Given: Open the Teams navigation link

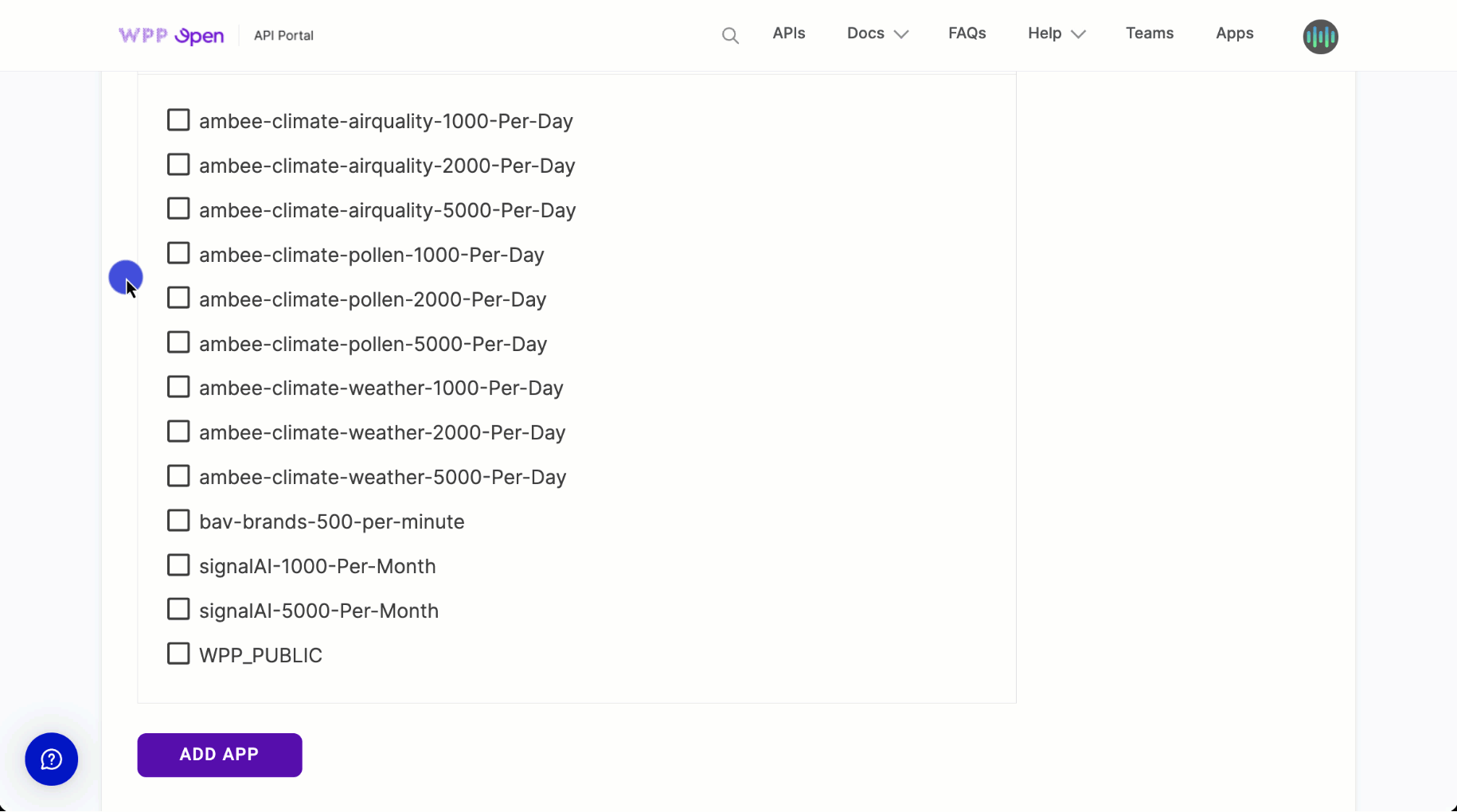Looking at the screenshot, I should (x=1149, y=33).
